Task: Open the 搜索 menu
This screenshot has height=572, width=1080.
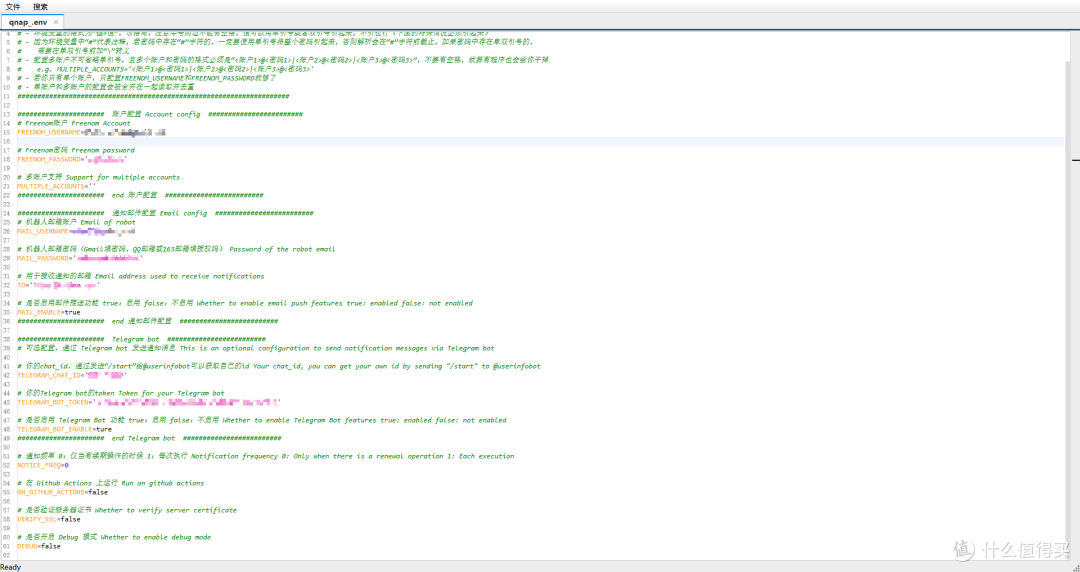Action: pos(41,6)
